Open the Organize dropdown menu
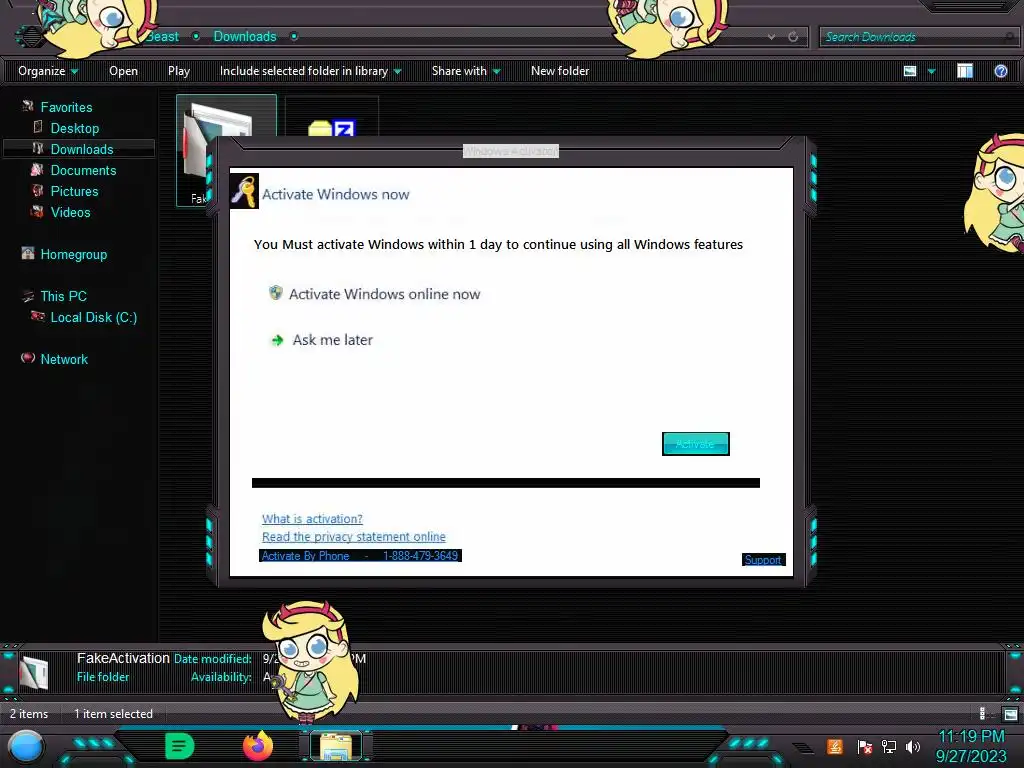The height and width of the screenshot is (768, 1024). [48, 71]
